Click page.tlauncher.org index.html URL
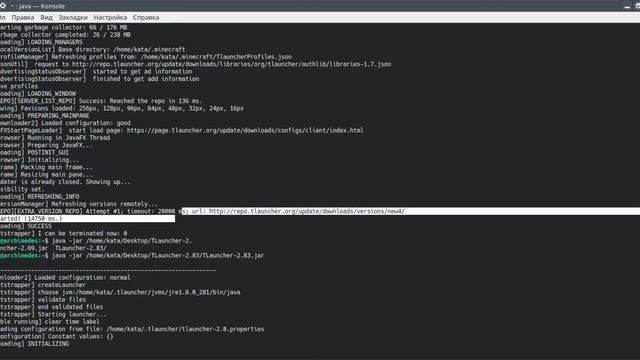The image size is (640, 360). pos(245,131)
